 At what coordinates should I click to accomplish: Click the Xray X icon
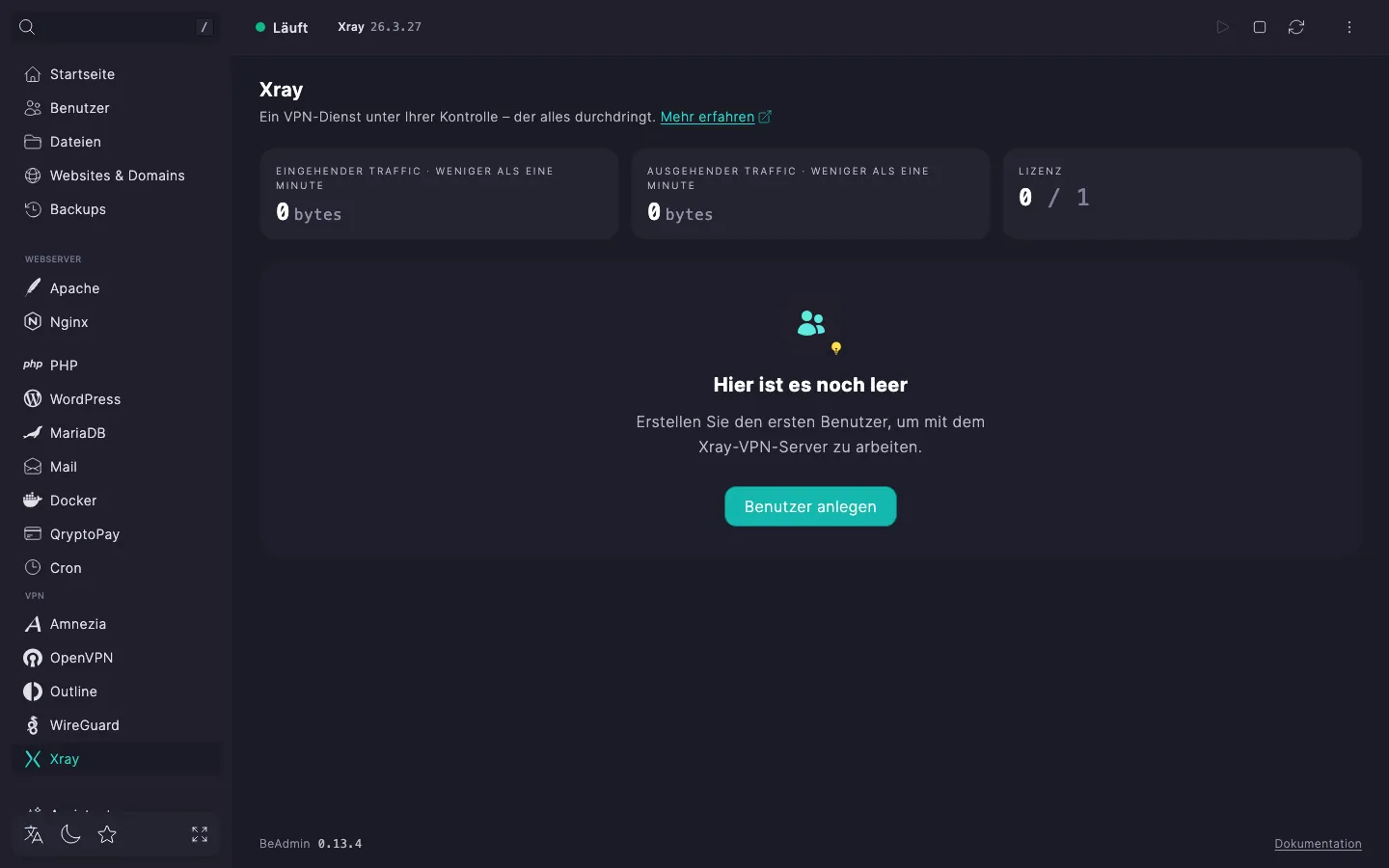pos(33,759)
